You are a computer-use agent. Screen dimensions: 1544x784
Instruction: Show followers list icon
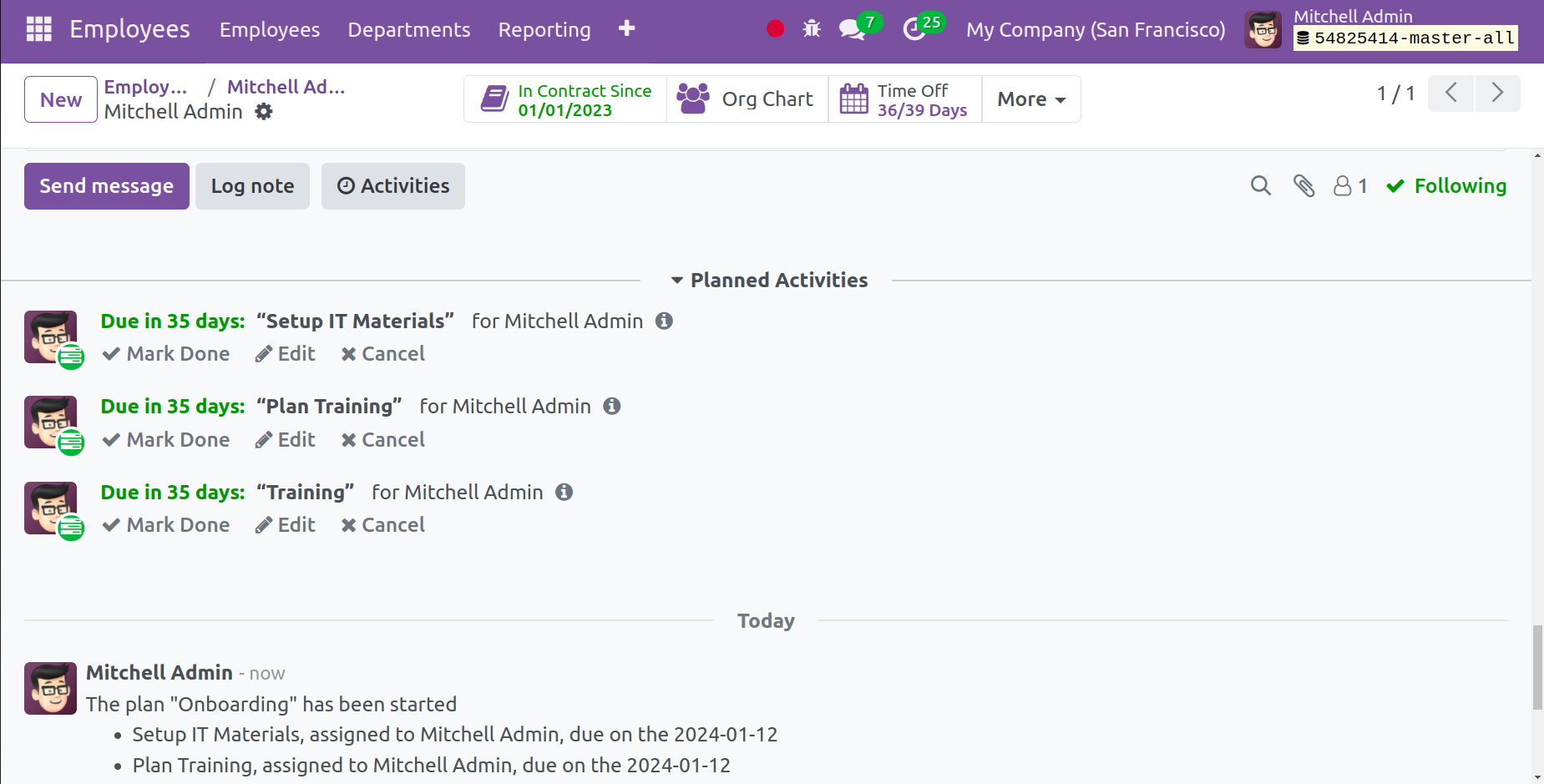(1349, 185)
